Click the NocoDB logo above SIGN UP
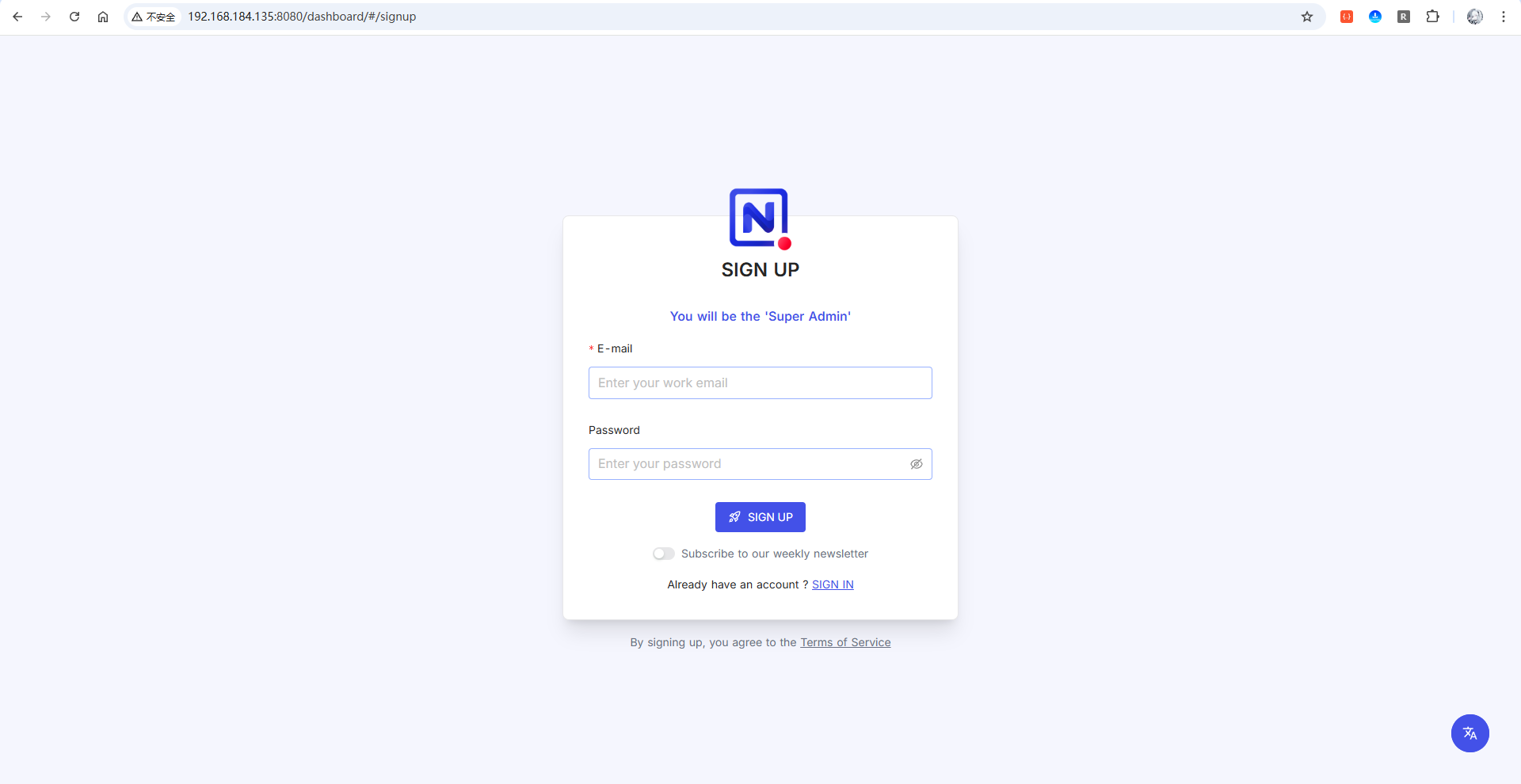Viewport: 1521px width, 784px height. 760,219
